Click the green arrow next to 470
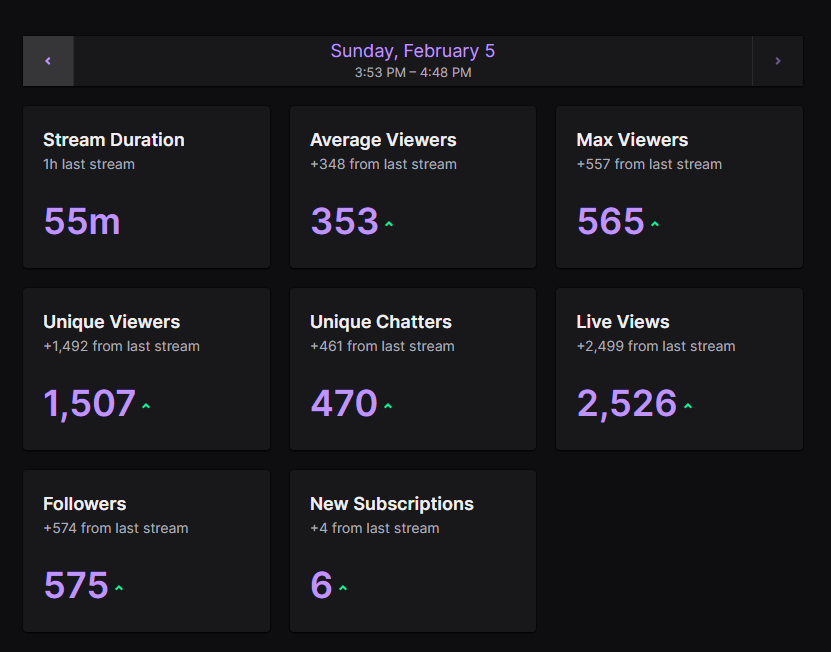 (x=388, y=406)
